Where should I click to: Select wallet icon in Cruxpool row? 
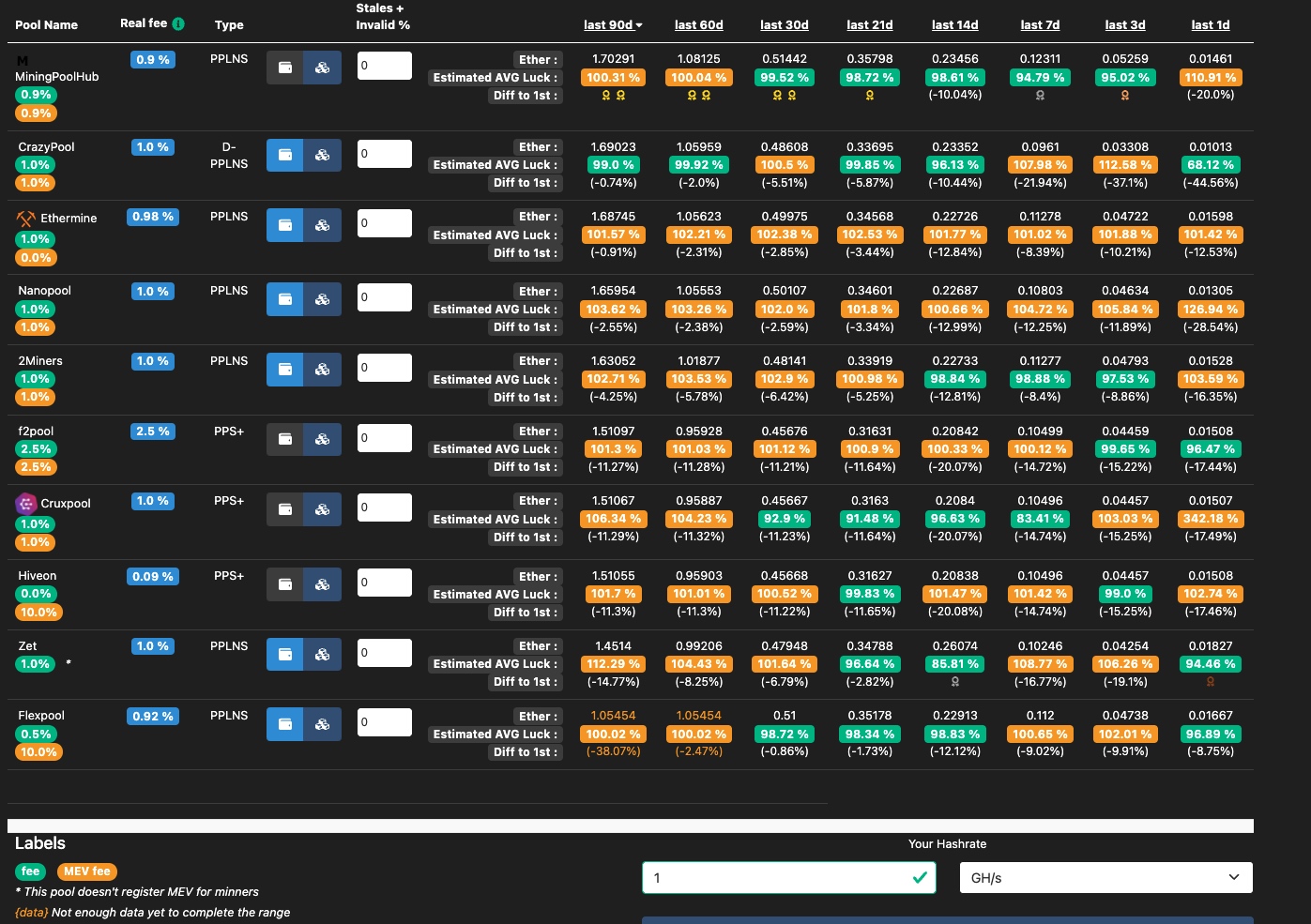click(x=285, y=509)
